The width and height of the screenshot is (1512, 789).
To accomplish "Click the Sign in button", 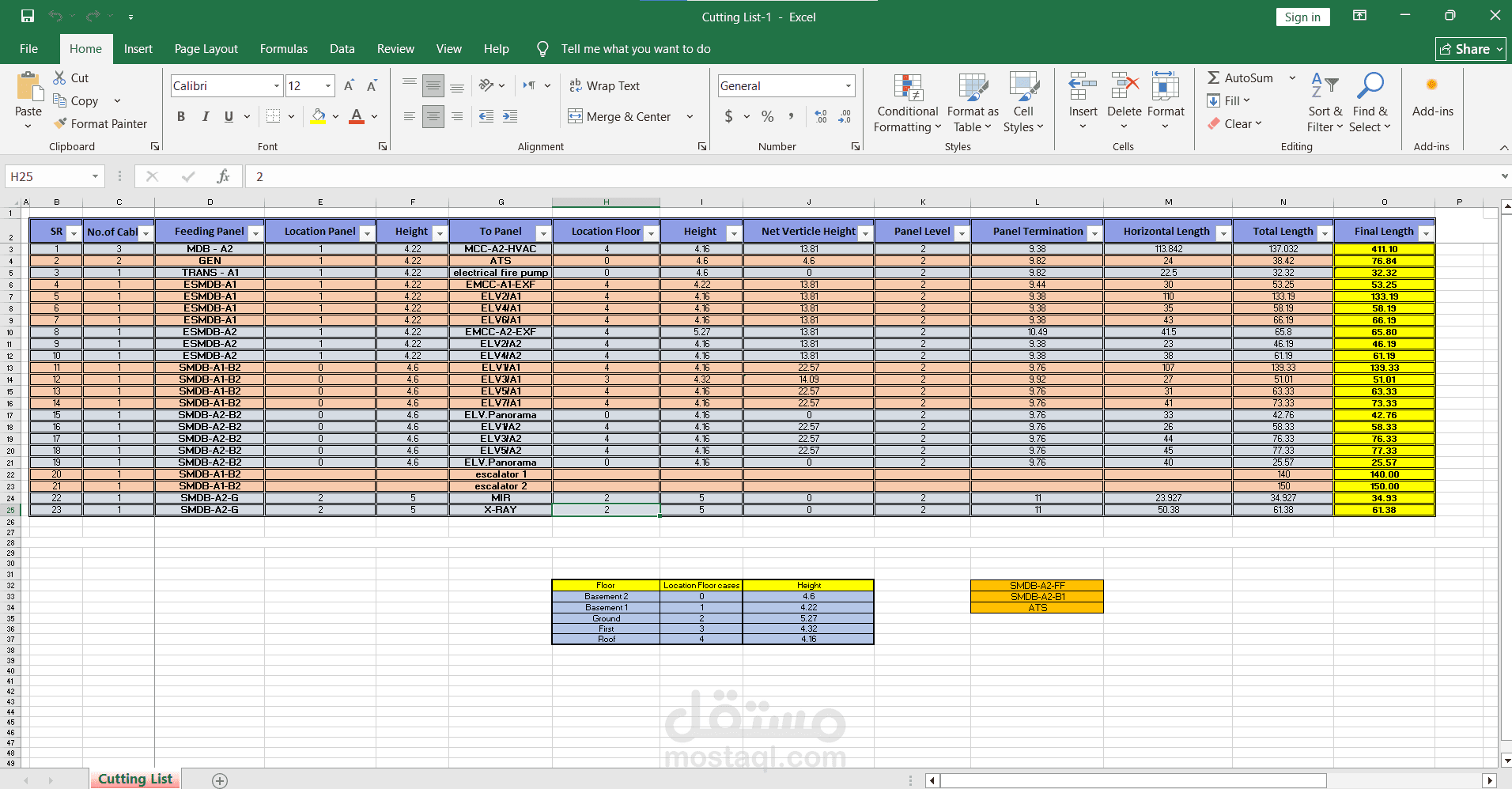I will click(x=1302, y=17).
